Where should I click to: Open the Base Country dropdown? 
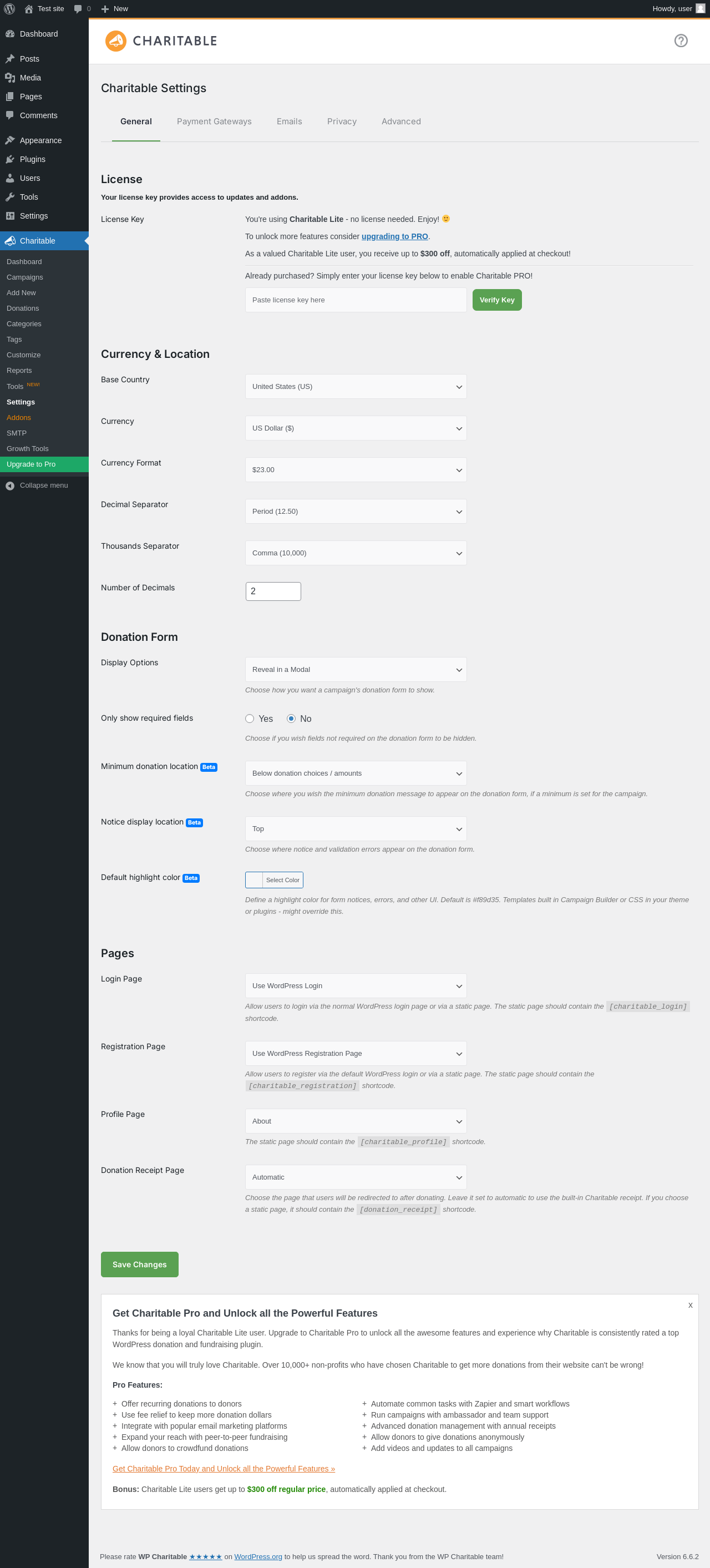[x=356, y=387]
